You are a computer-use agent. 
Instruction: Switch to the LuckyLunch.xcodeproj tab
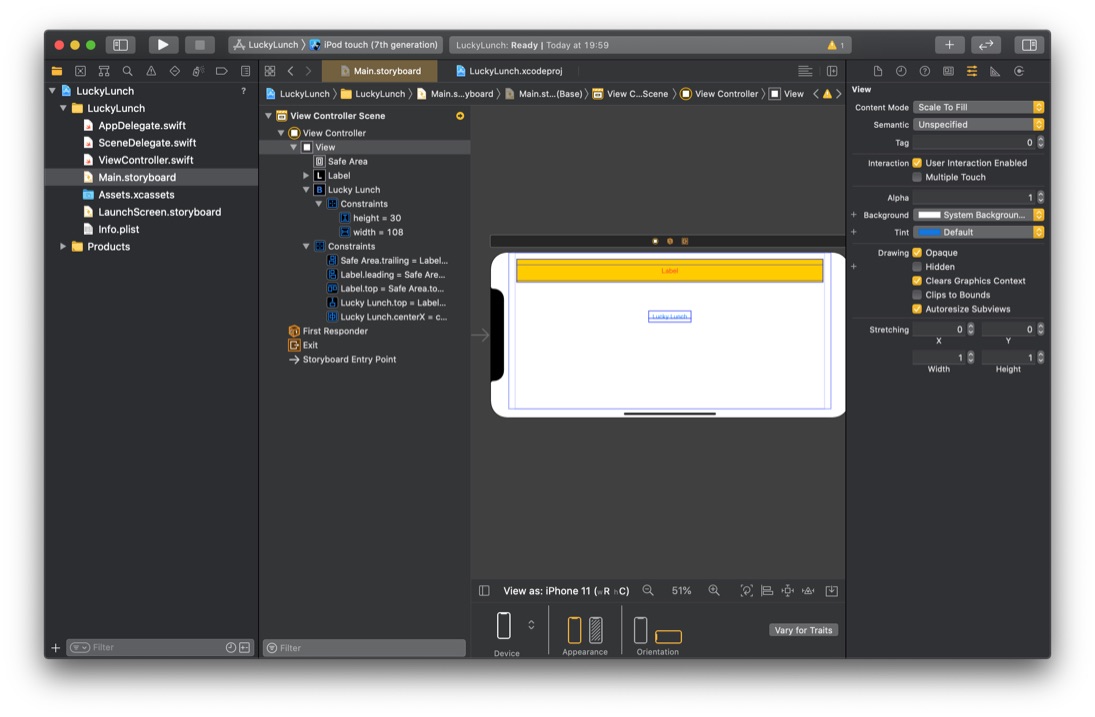point(508,71)
